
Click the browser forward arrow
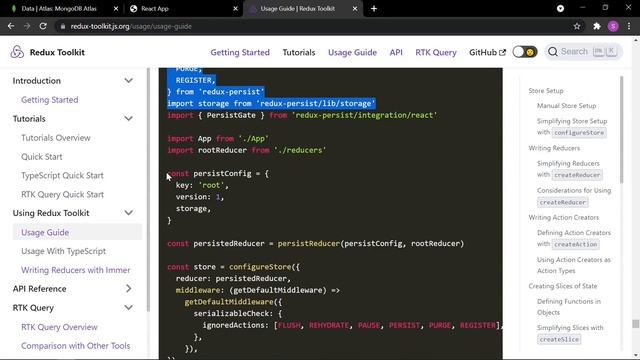coord(27,26)
